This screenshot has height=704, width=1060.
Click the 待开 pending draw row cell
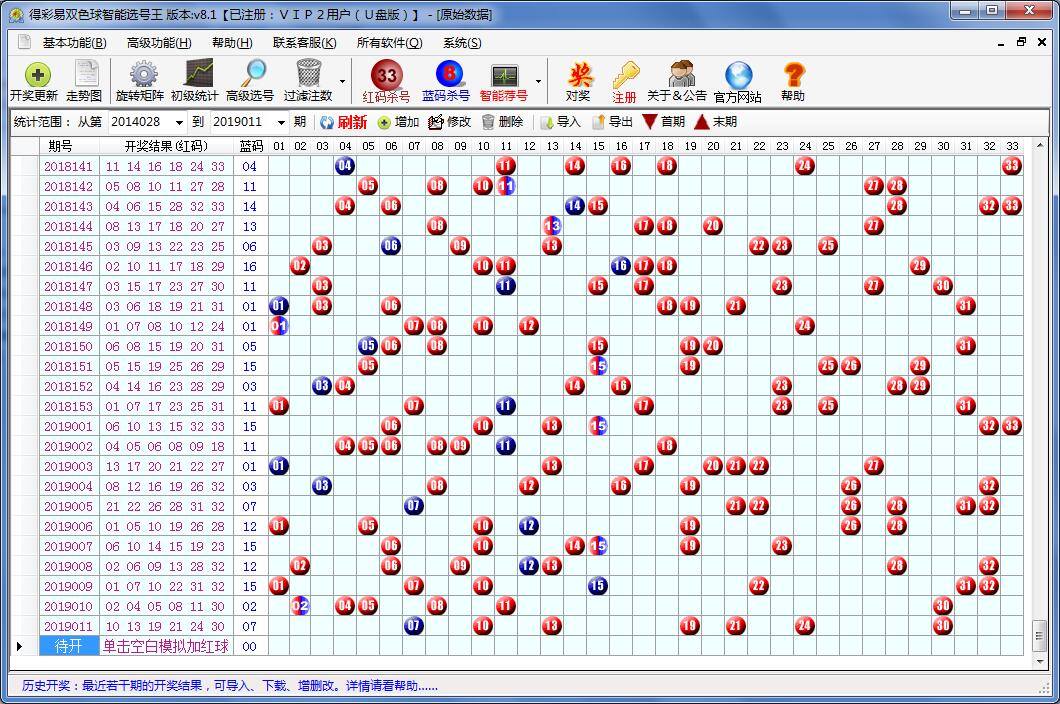[68, 646]
